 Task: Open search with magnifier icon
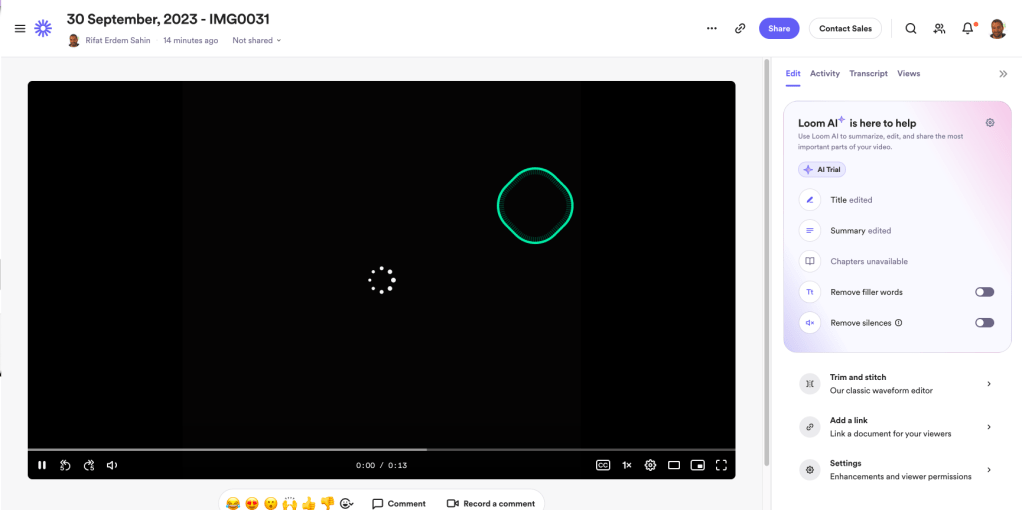pyautogui.click(x=911, y=29)
